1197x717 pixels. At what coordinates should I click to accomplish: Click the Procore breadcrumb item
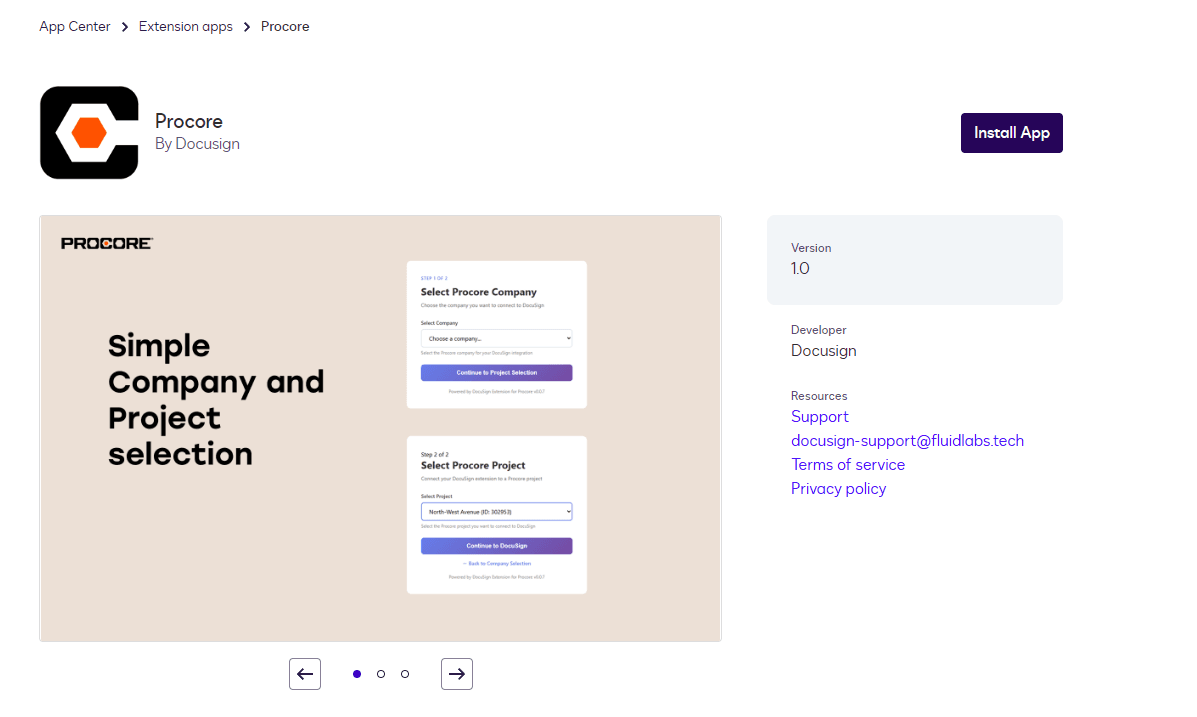coord(285,27)
